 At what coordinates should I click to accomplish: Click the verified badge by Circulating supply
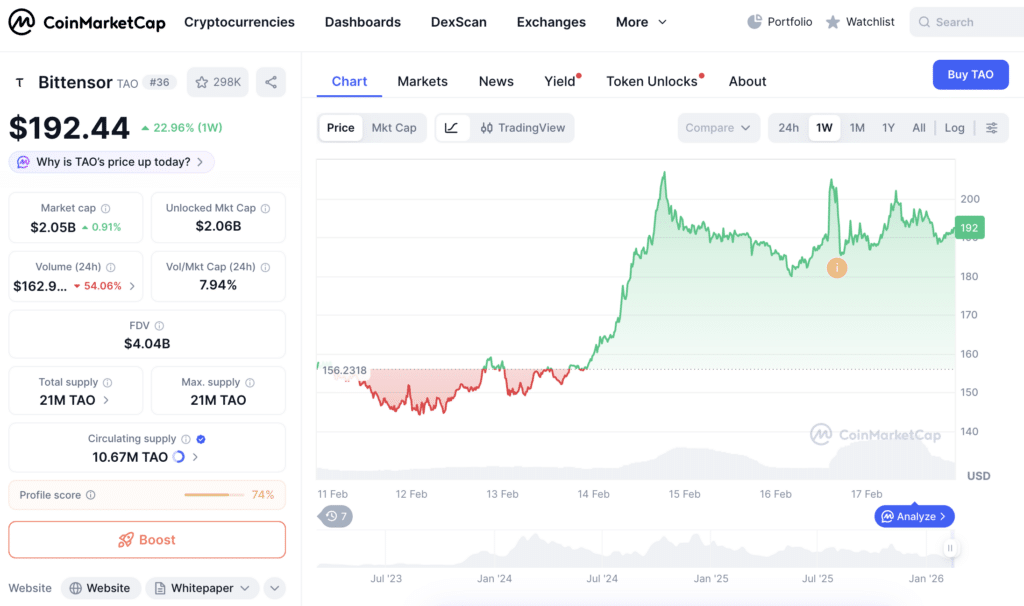pos(201,439)
